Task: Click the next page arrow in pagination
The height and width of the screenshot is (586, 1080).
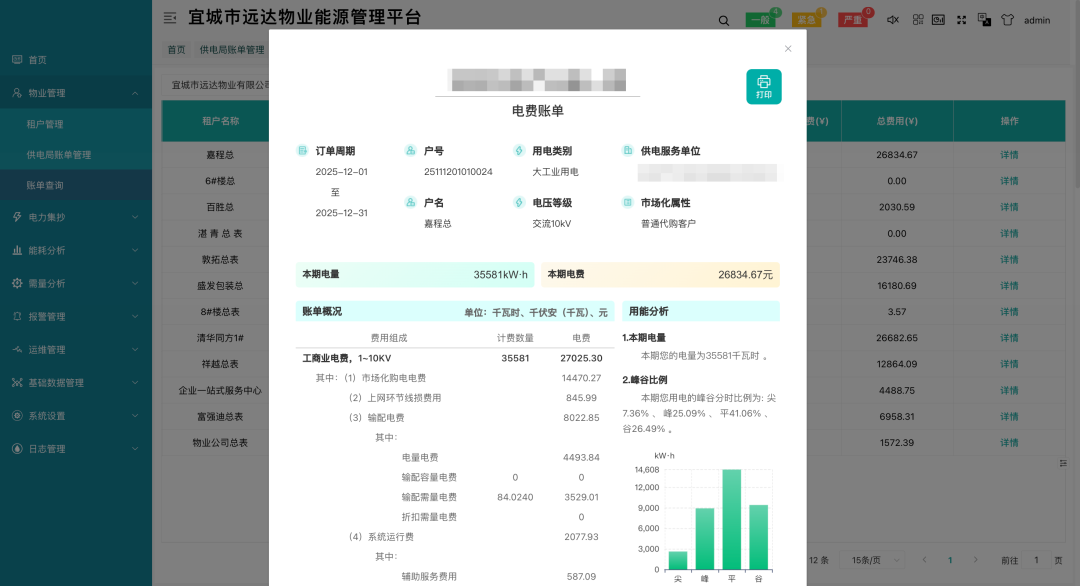Action: (x=976, y=560)
